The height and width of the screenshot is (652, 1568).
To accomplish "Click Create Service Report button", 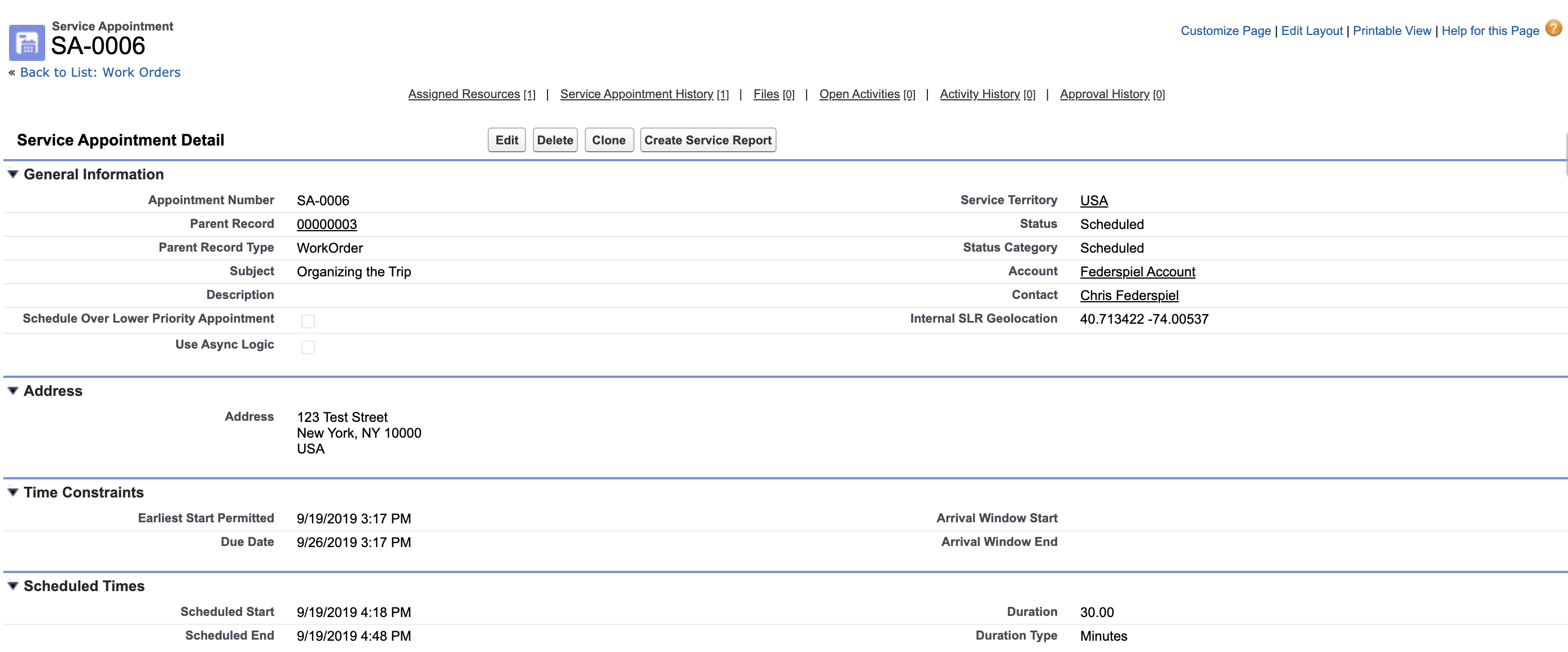I will (x=707, y=140).
